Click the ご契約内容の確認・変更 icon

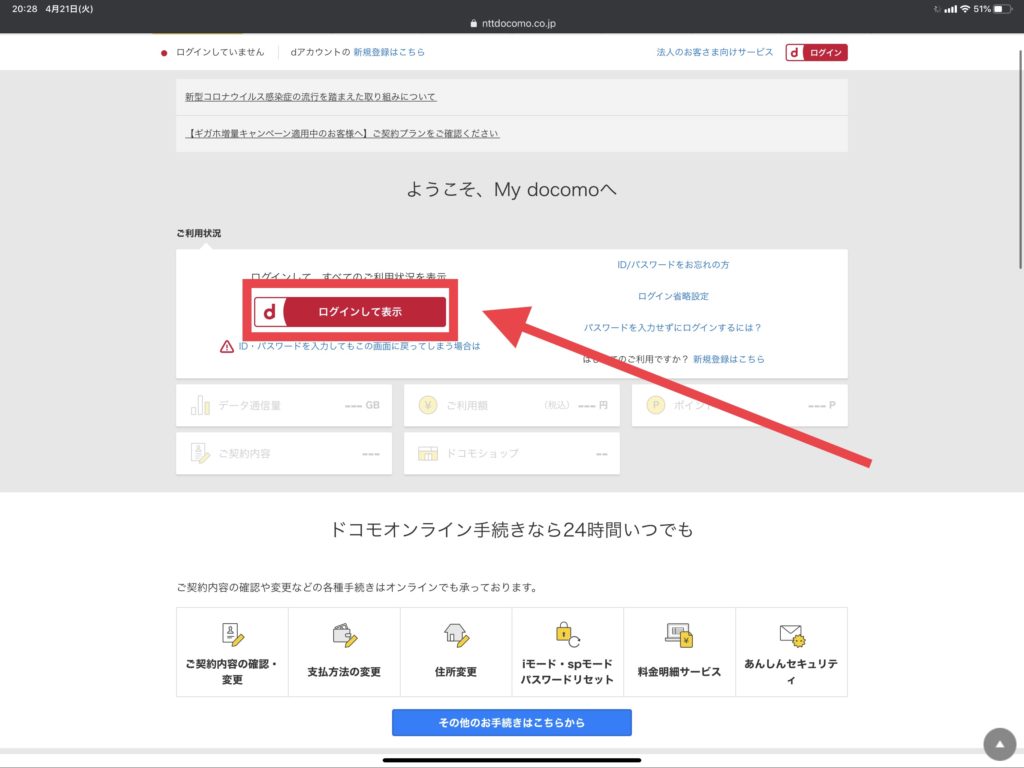232,634
